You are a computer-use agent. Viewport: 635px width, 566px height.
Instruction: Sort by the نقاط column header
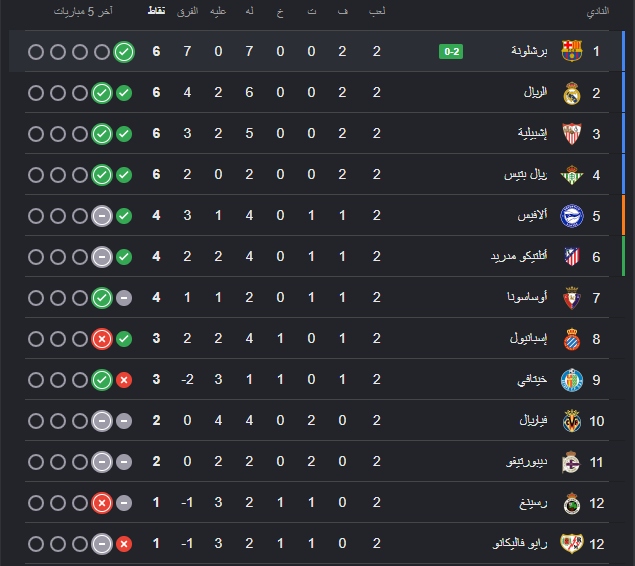[156, 11]
